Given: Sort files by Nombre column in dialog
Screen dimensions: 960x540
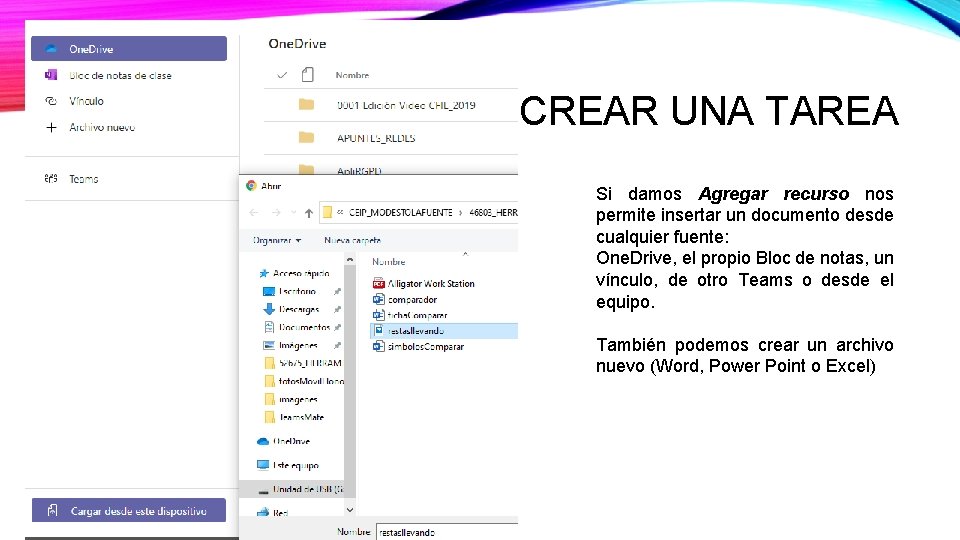Looking at the screenshot, I should pos(389,261).
